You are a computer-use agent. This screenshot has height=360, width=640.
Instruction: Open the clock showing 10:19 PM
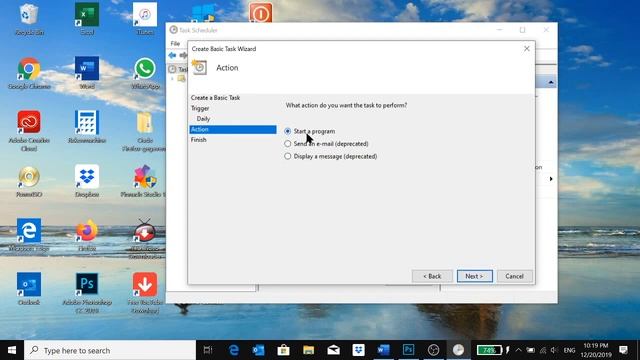coord(596,350)
